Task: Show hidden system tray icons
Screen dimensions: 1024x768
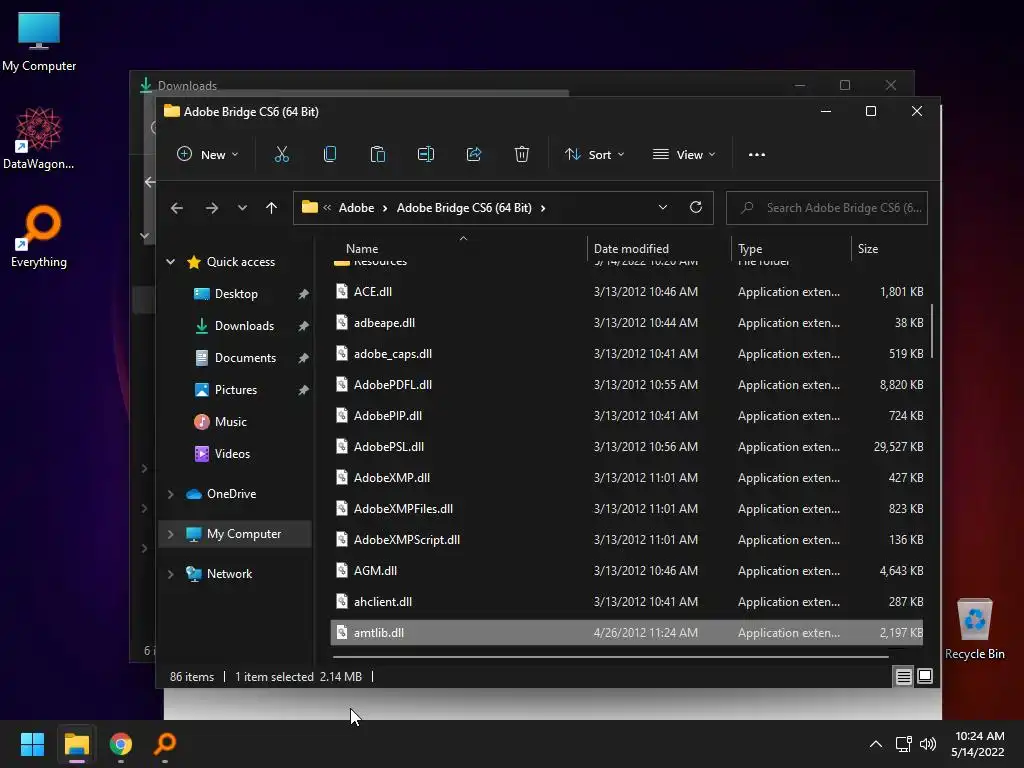Action: click(876, 744)
